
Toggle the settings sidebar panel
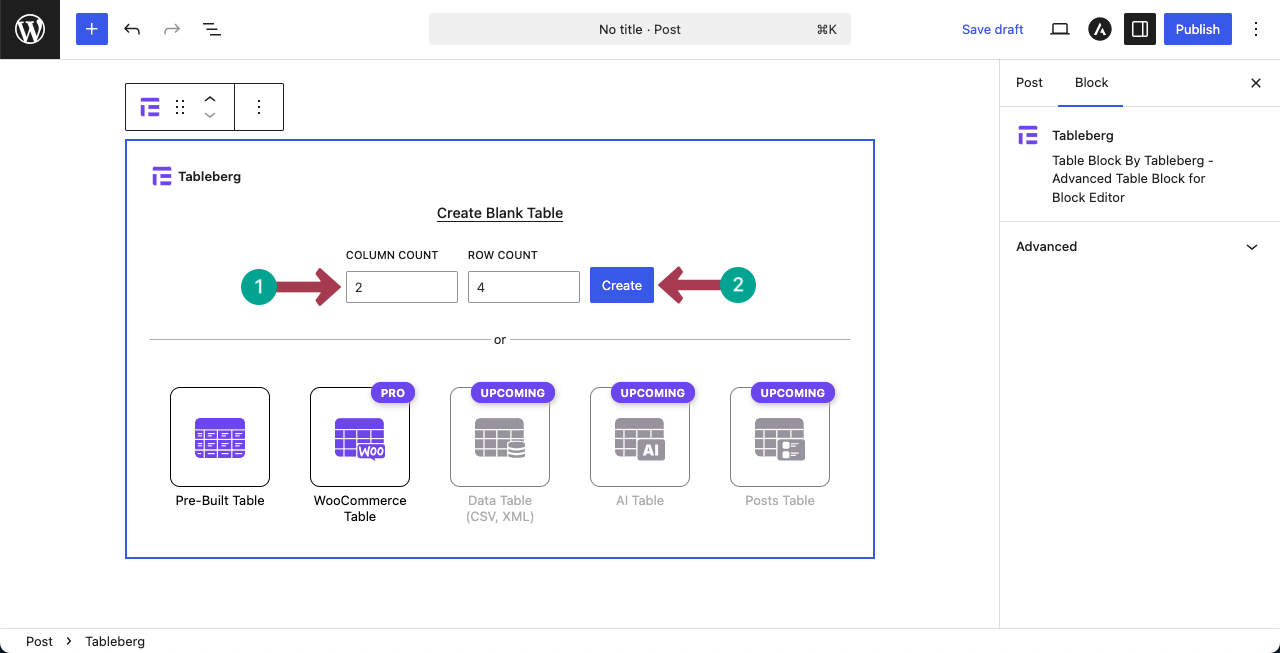tap(1140, 29)
